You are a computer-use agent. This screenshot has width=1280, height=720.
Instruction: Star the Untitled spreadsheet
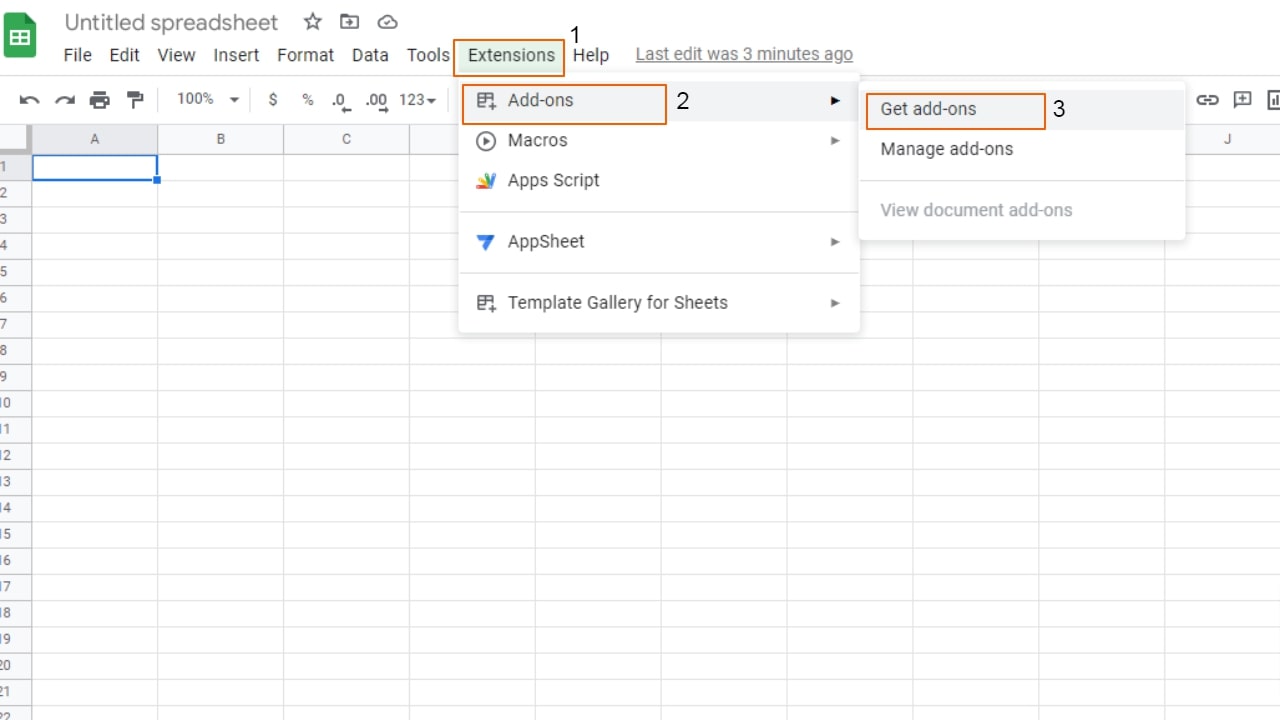(312, 22)
